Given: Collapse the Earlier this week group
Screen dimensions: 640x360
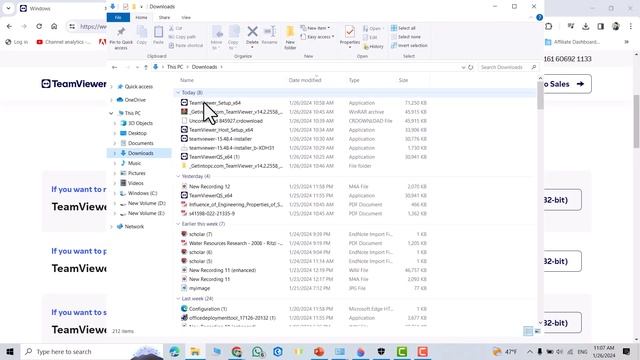Looking at the screenshot, I should [x=178, y=224].
